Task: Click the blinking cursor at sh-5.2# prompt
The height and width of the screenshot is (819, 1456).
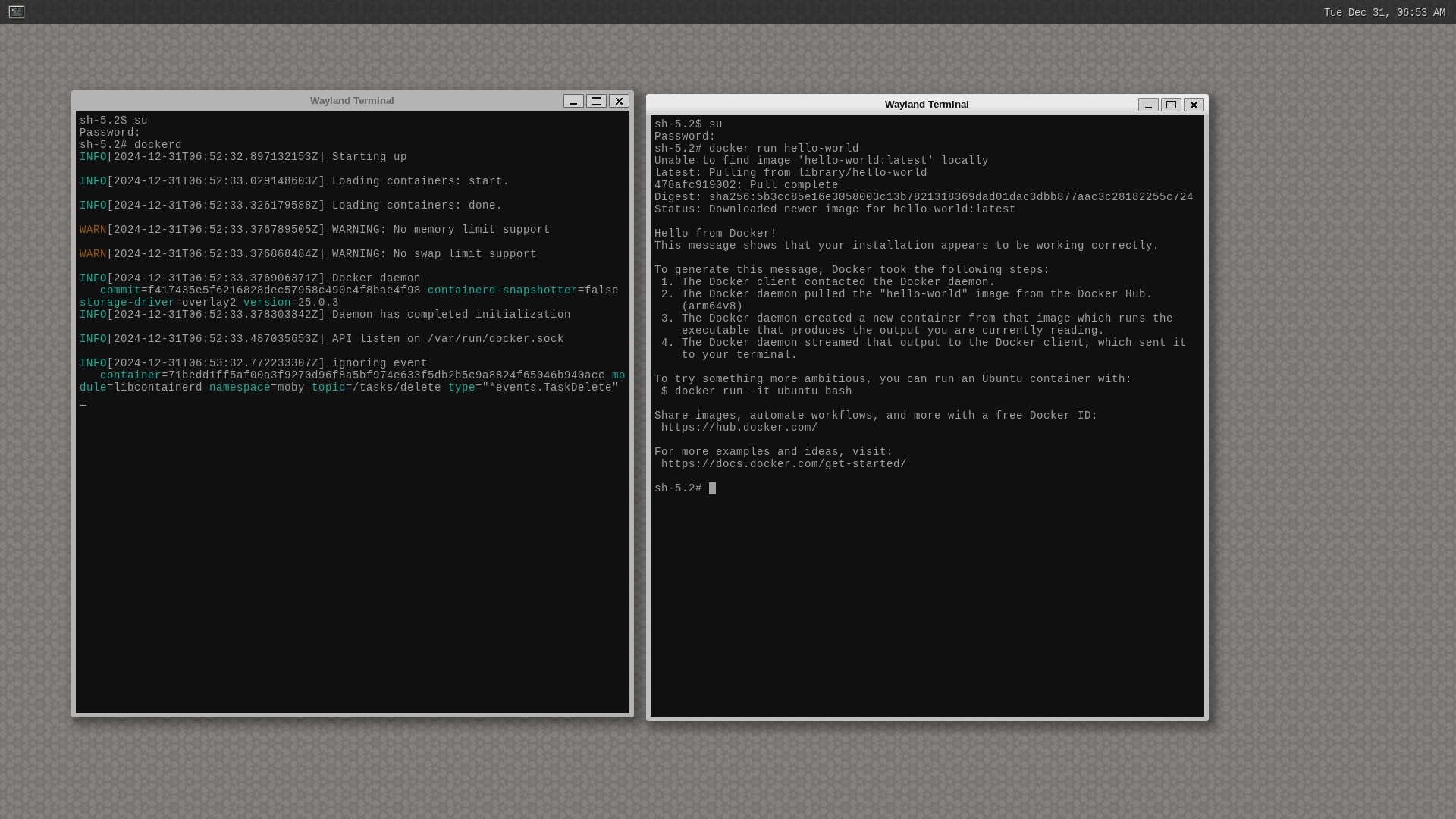Action: click(x=712, y=488)
